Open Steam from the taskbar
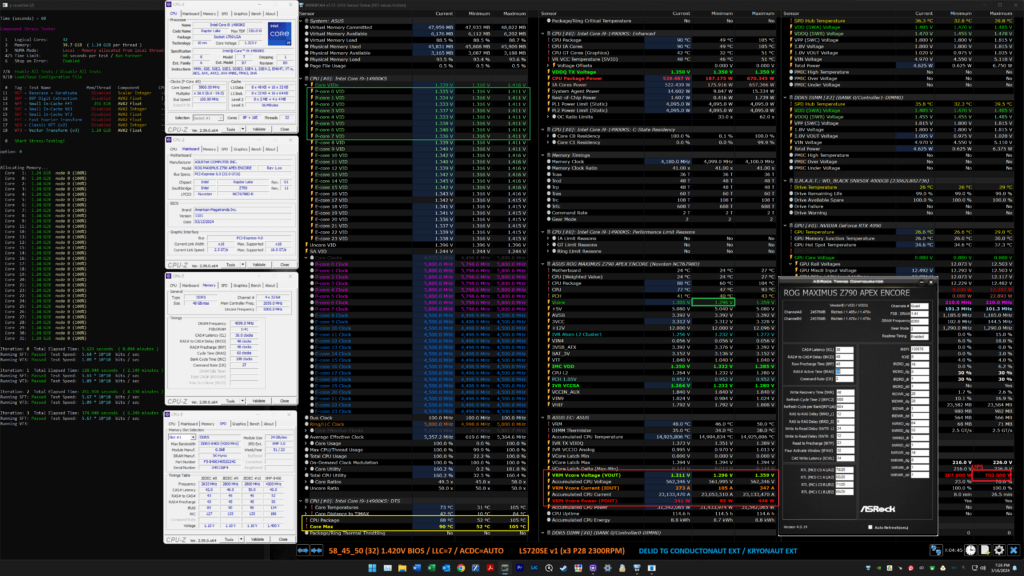 pyautogui.click(x=563, y=568)
